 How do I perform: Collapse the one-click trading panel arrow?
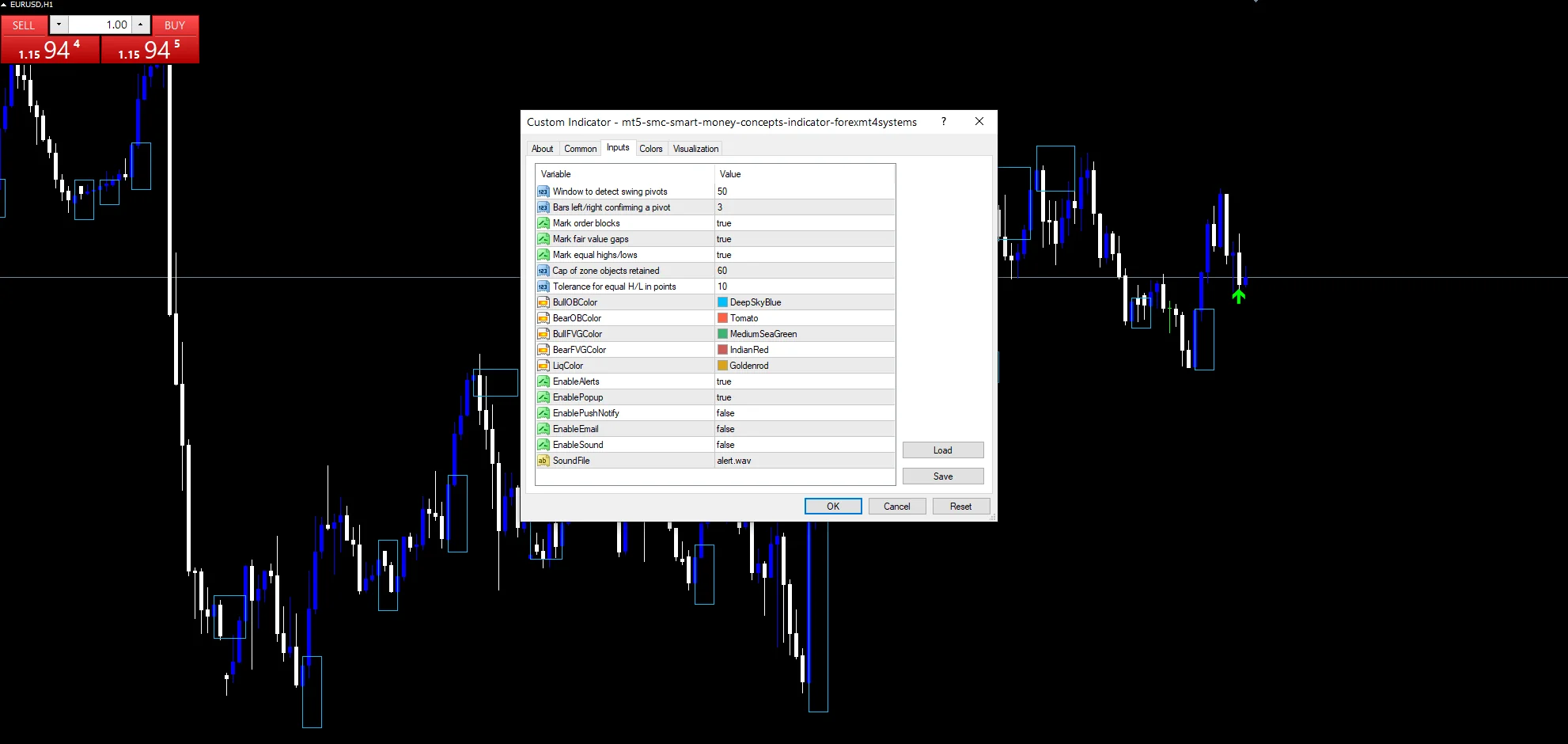tap(4, 5)
